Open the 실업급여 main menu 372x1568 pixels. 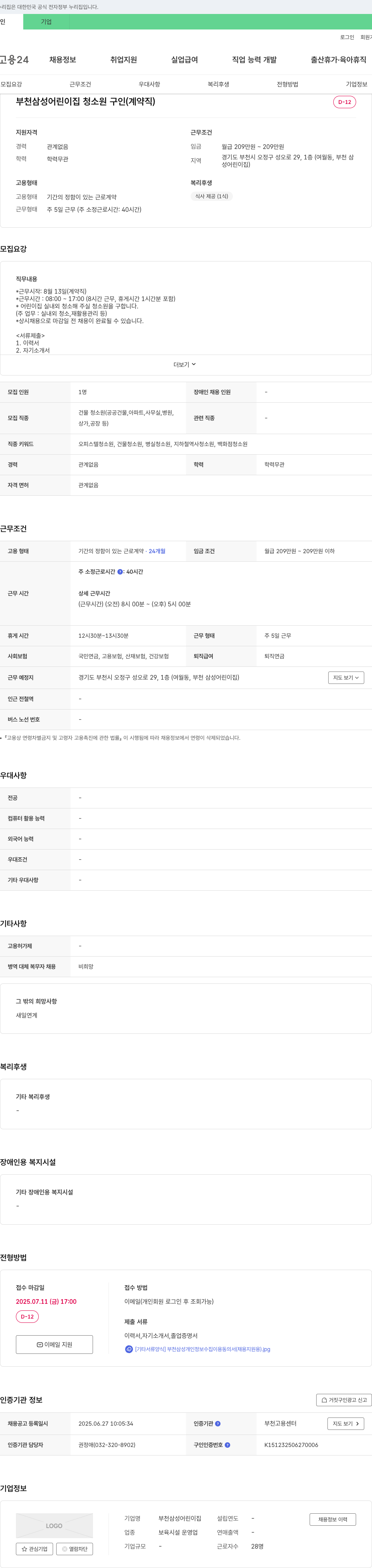tap(184, 60)
